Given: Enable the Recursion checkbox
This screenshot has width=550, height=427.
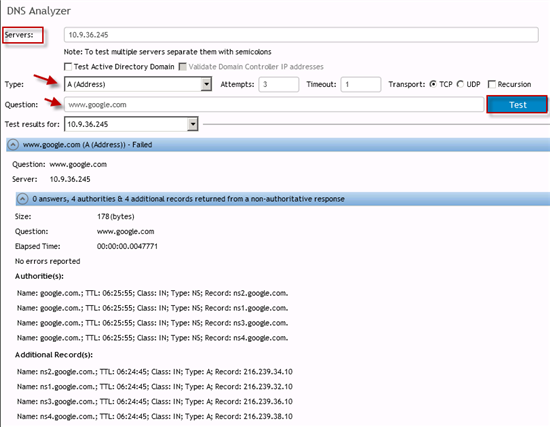Looking at the screenshot, I should (492, 84).
